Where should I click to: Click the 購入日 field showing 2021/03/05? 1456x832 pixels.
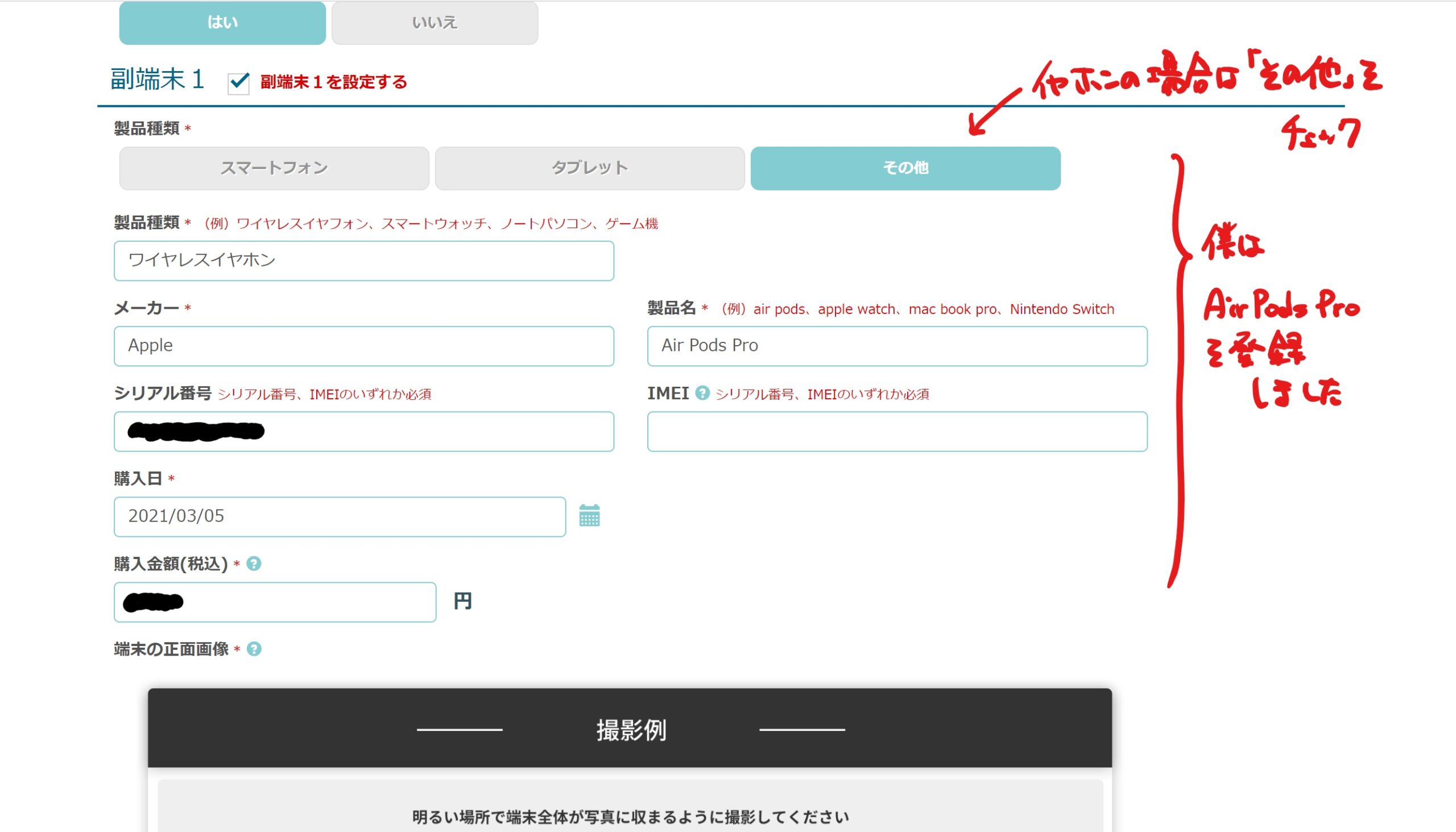(x=340, y=516)
